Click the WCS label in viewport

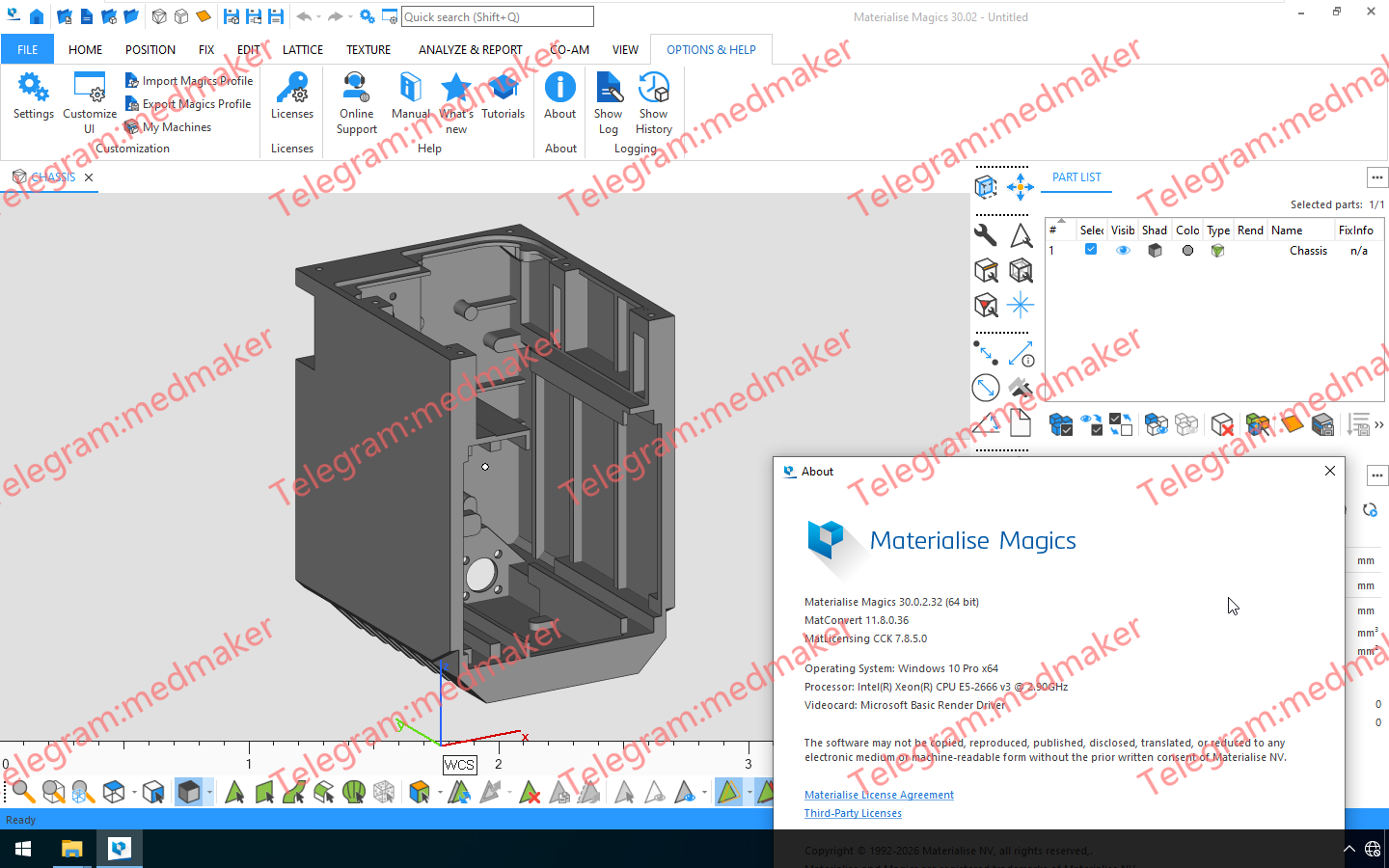[459, 765]
